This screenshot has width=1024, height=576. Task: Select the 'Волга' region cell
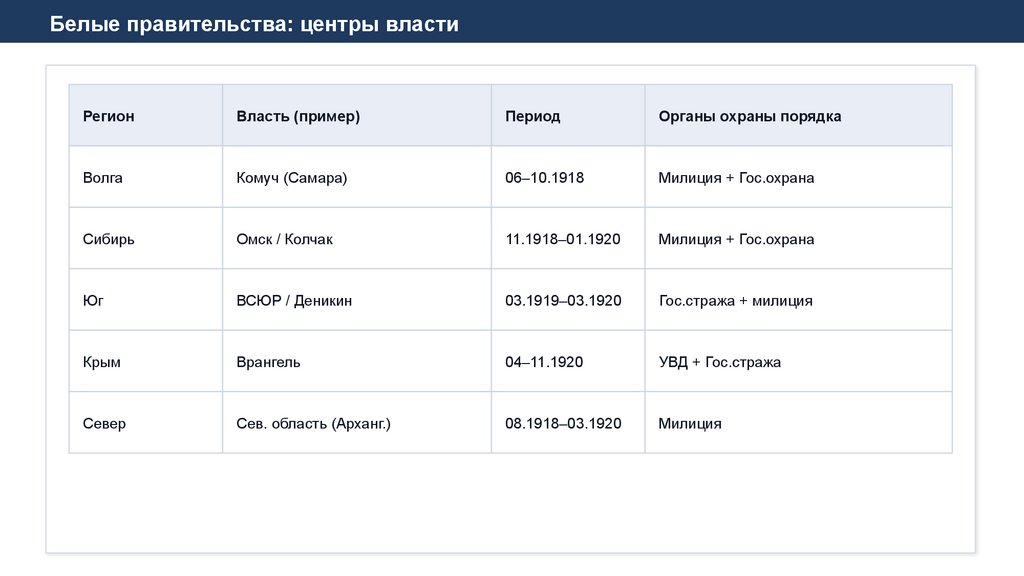coord(103,178)
